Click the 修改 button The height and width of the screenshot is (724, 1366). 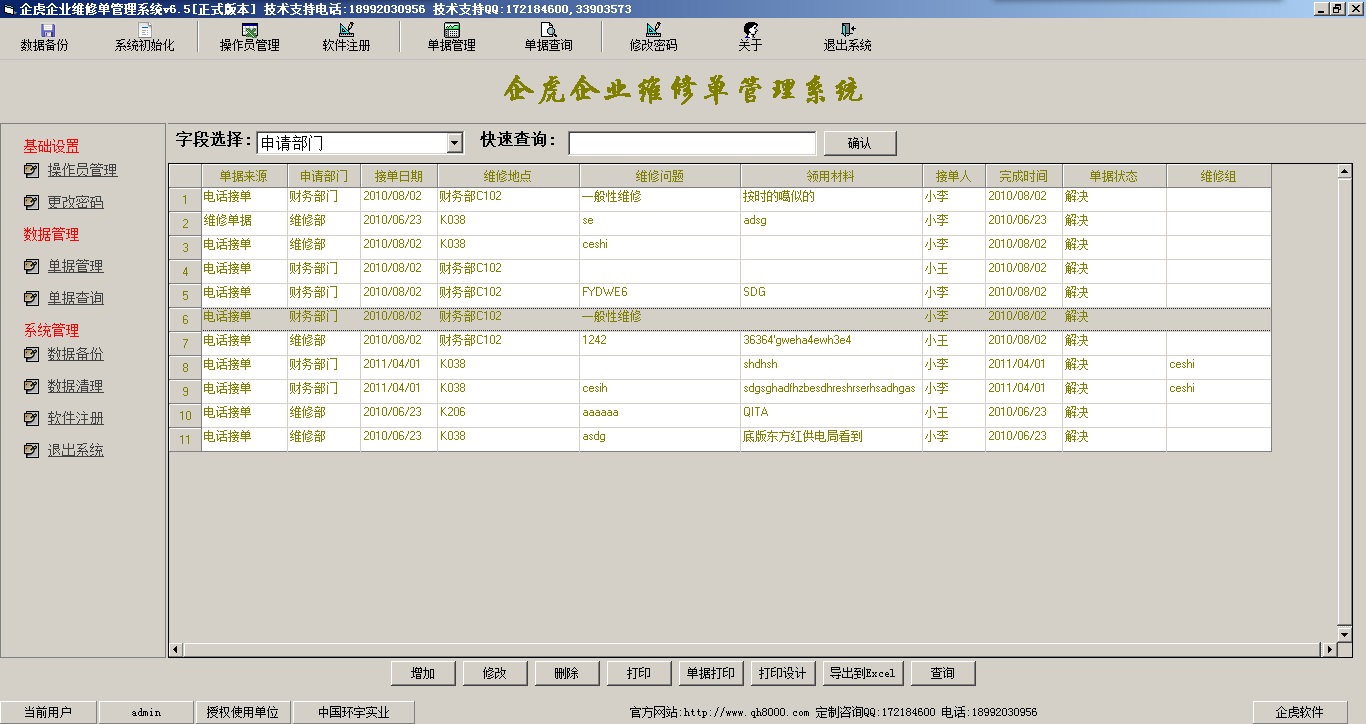click(495, 673)
